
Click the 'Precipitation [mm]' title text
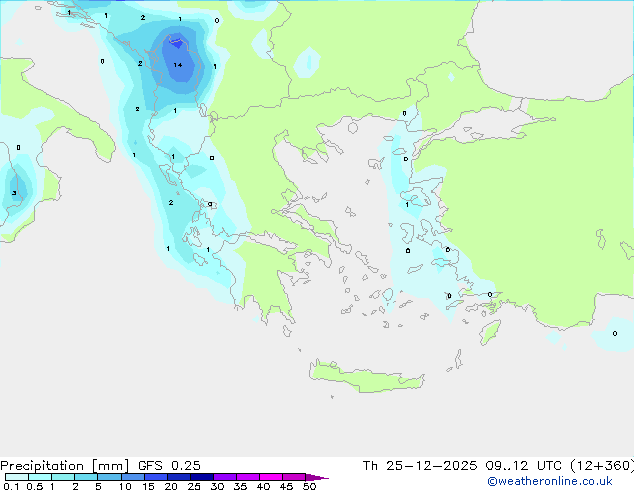[65, 466]
